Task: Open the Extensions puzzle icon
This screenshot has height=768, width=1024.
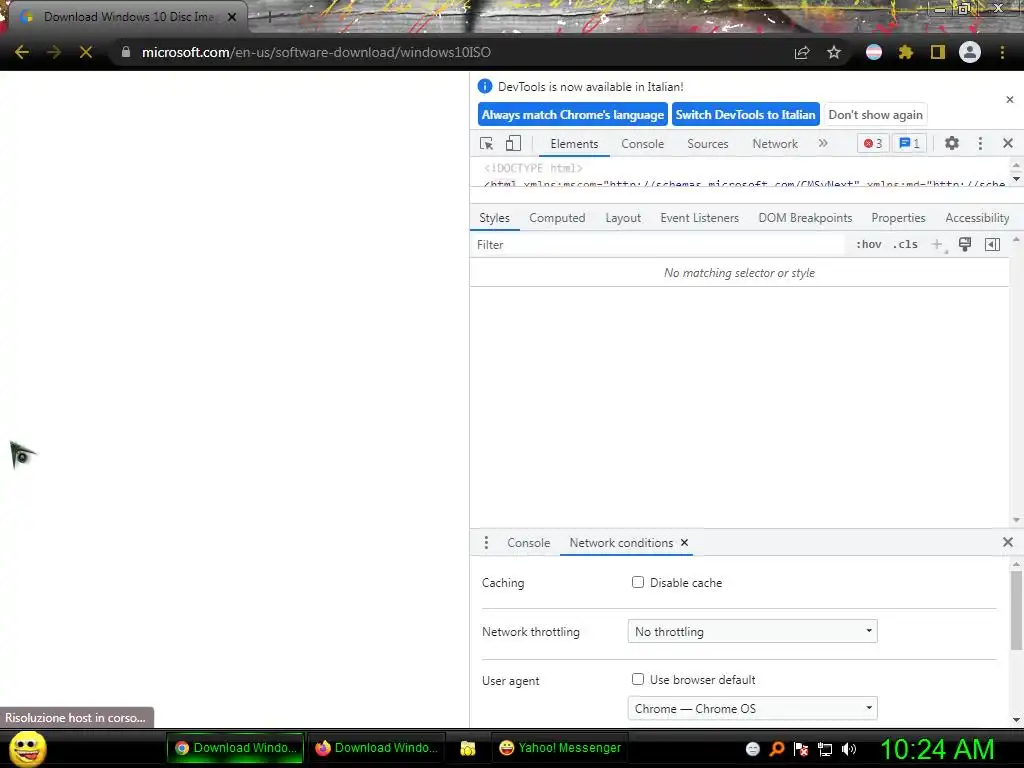Action: pos(906,52)
